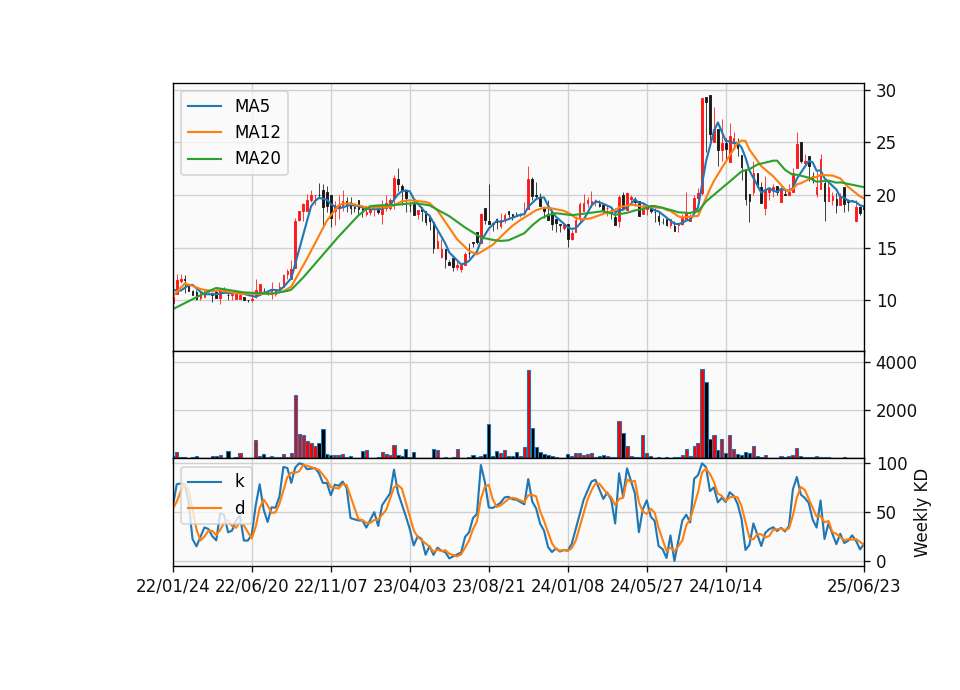Viewport: 960px width, 690px height.
Task: Click the volume axis label 4000
Action: point(896,363)
